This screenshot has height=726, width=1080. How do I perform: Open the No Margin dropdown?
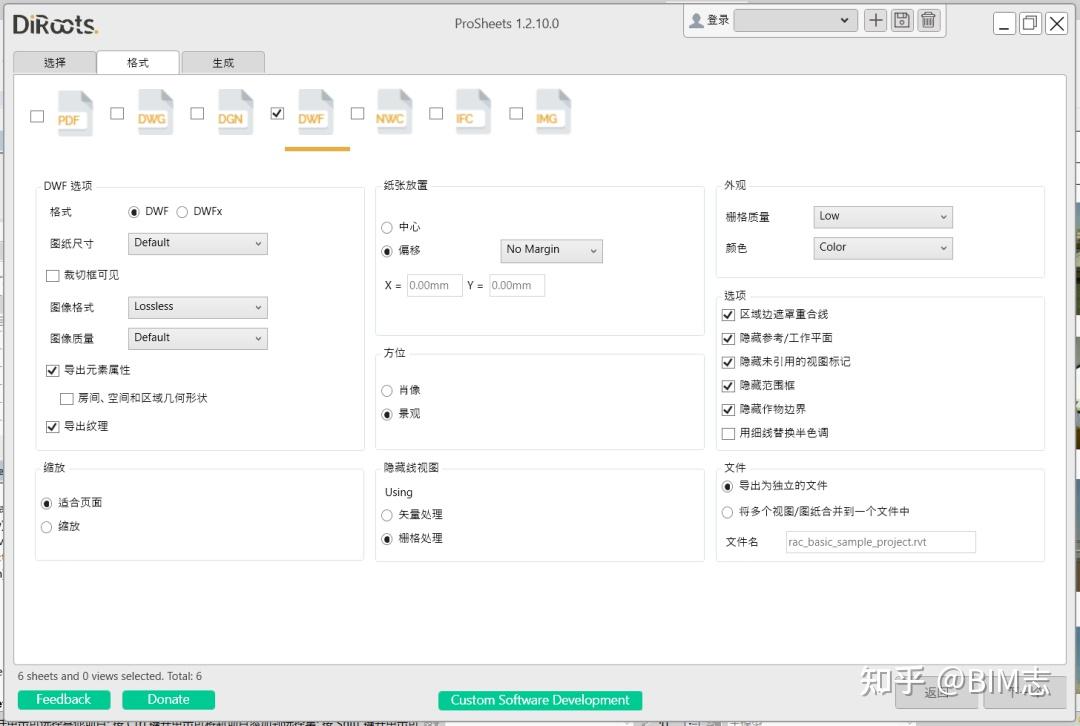pyautogui.click(x=551, y=250)
